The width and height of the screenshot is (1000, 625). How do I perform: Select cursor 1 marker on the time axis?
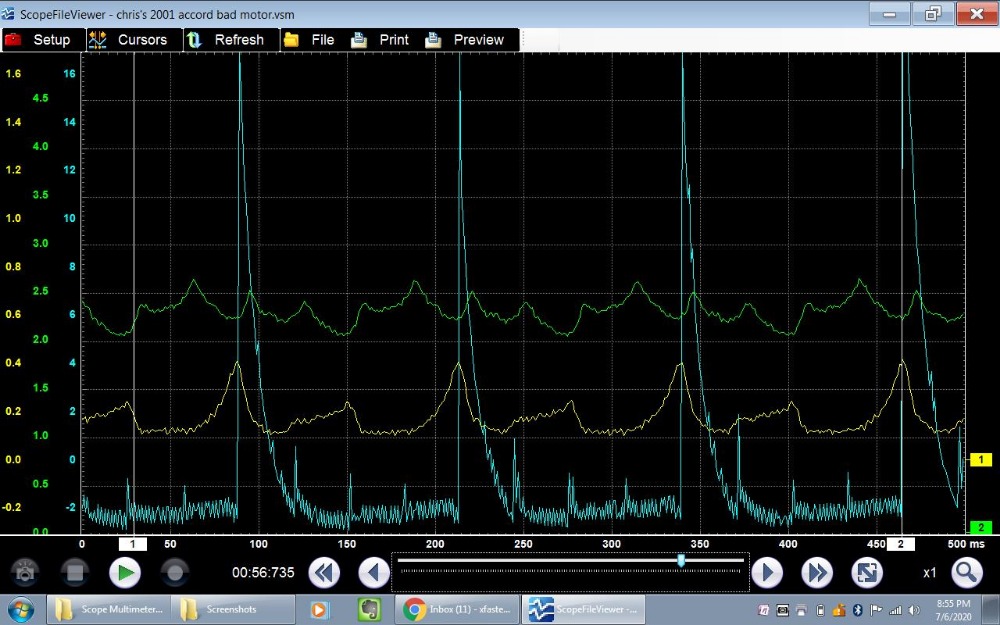133,544
